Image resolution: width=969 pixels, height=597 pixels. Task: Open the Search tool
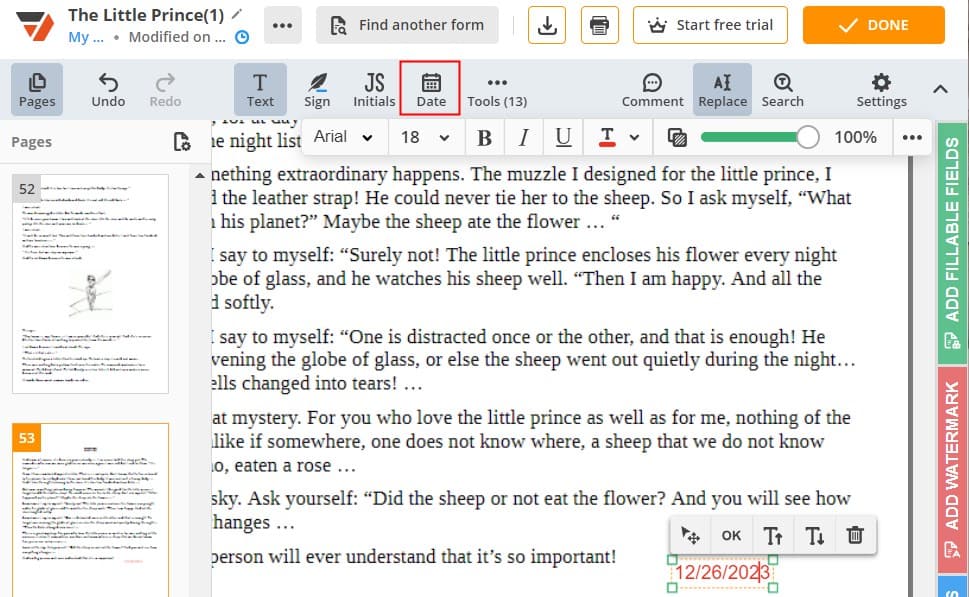point(782,88)
